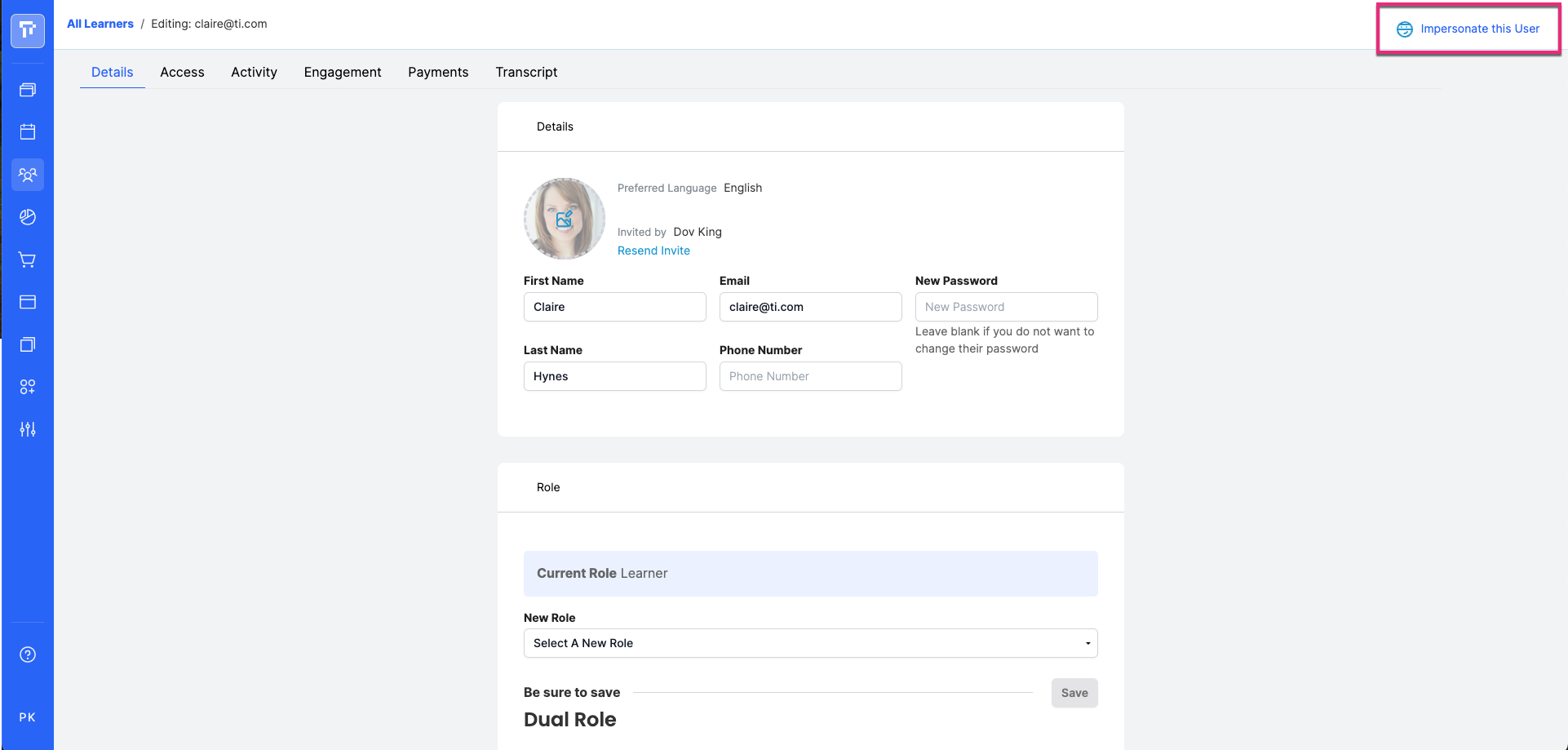1568x750 pixels.
Task: Open the PK user profile menu
Action: pyautogui.click(x=28, y=717)
